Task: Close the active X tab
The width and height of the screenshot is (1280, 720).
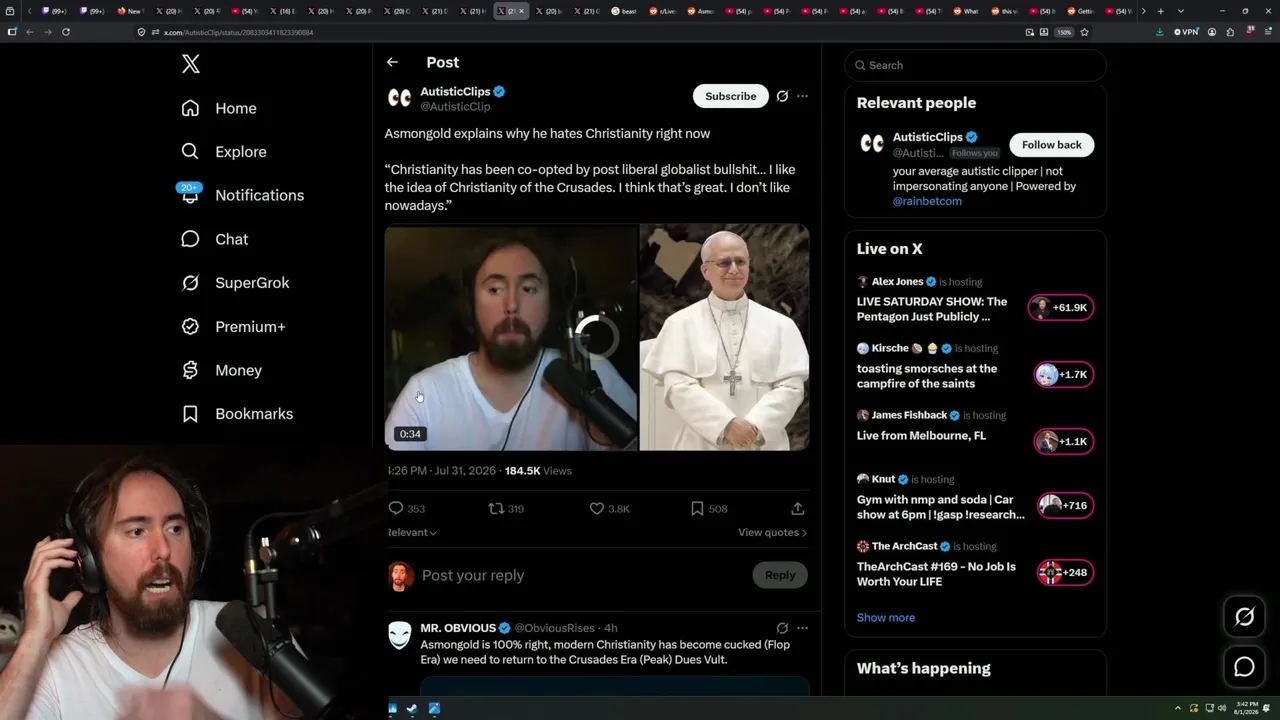Action: [521, 11]
